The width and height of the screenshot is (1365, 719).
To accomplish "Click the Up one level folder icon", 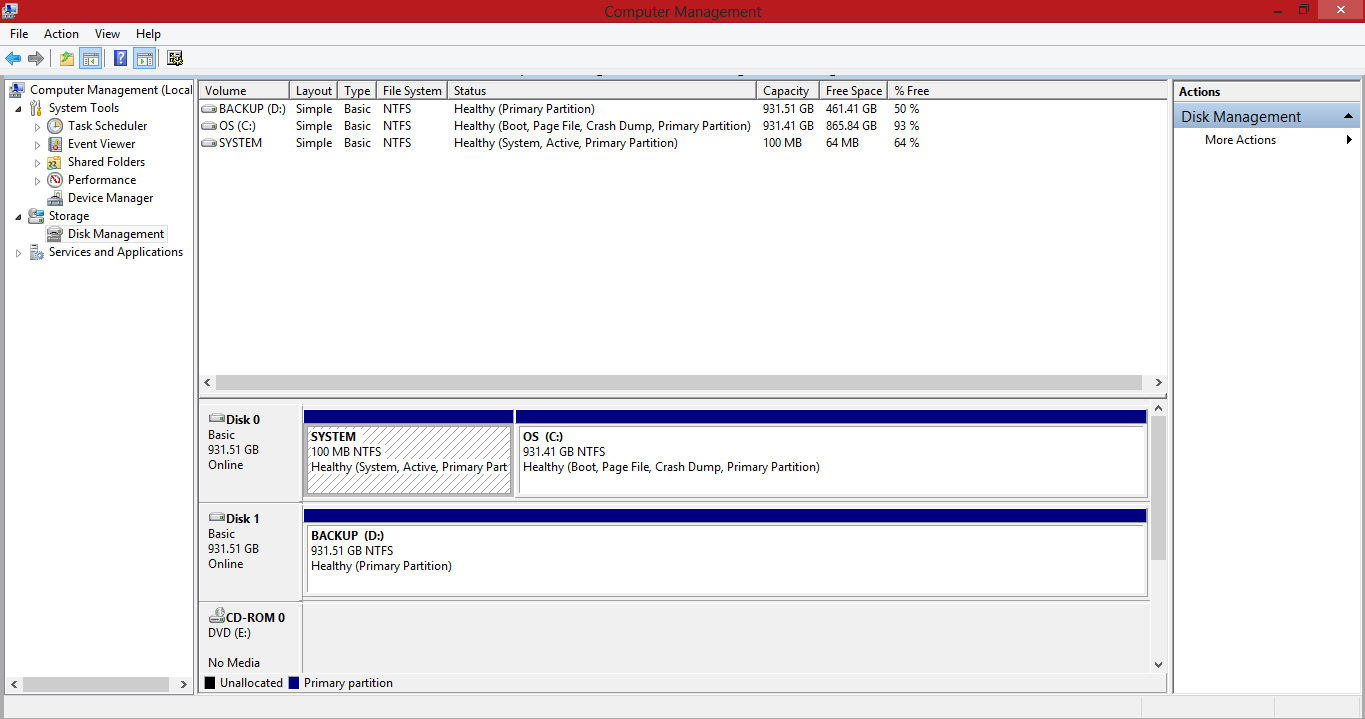I will (x=66, y=58).
